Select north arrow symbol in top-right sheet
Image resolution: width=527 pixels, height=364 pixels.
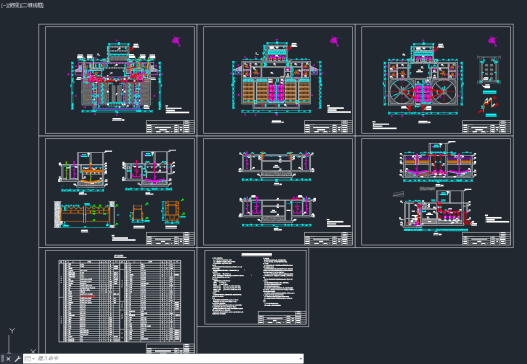pos(492,41)
